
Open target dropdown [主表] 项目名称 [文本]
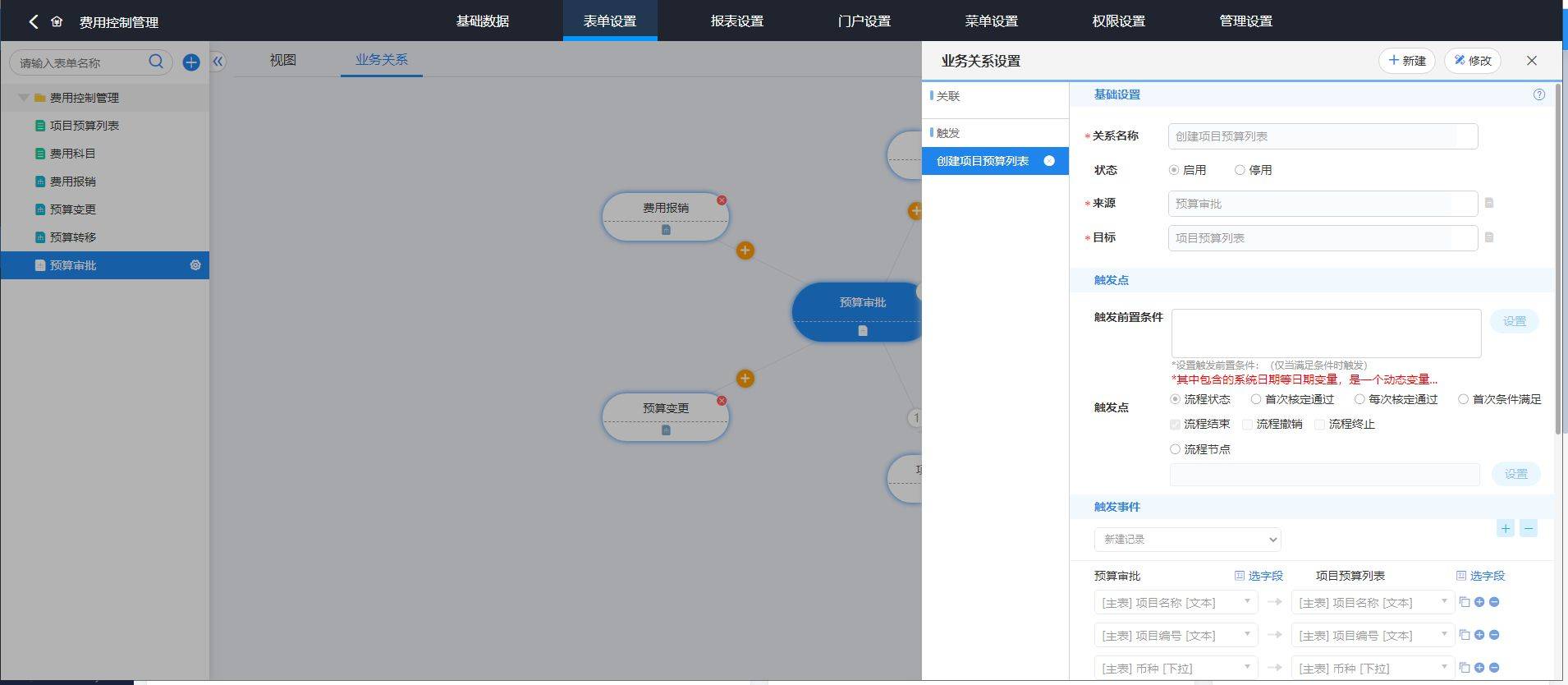(x=1373, y=603)
